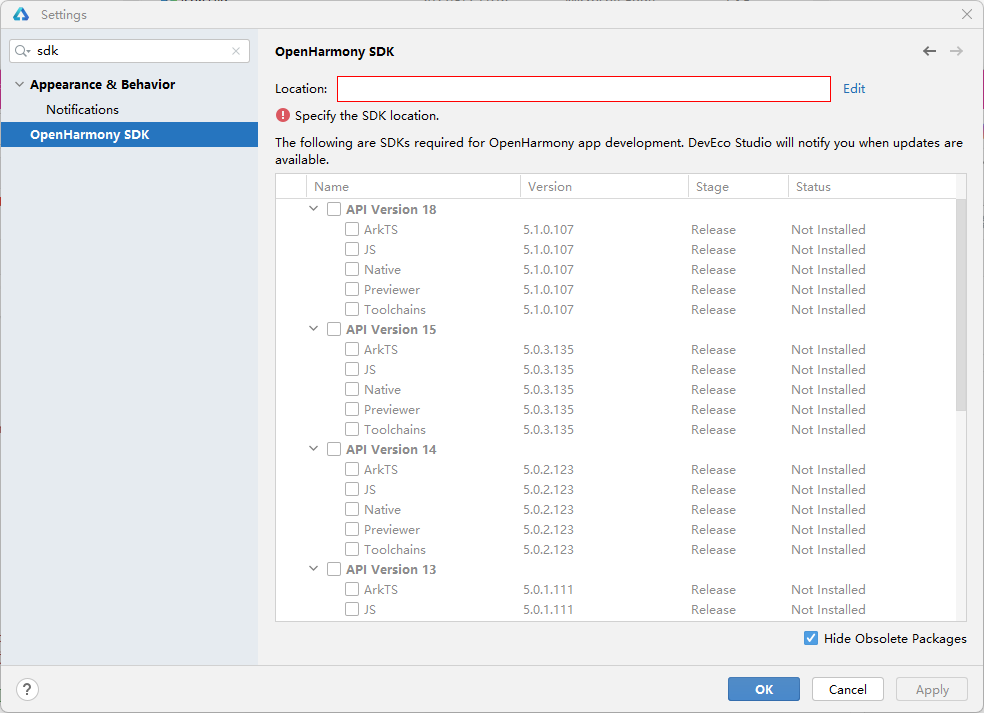Enable Native 5.1.0.107 checkbox
Viewport: 984px width, 713px height.
click(352, 269)
